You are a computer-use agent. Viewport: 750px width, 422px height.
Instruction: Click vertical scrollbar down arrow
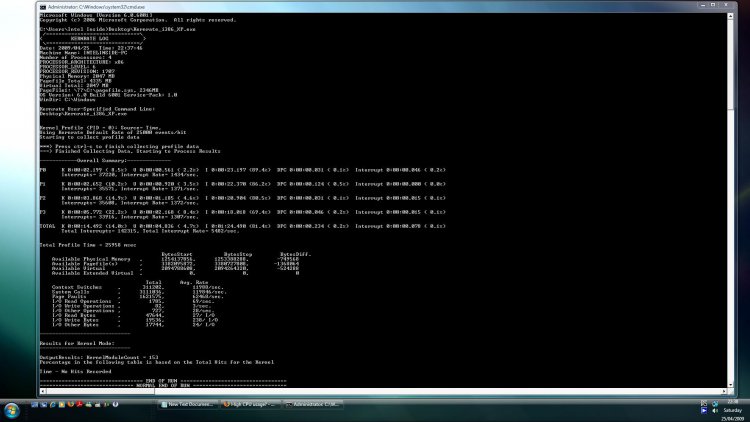730,384
